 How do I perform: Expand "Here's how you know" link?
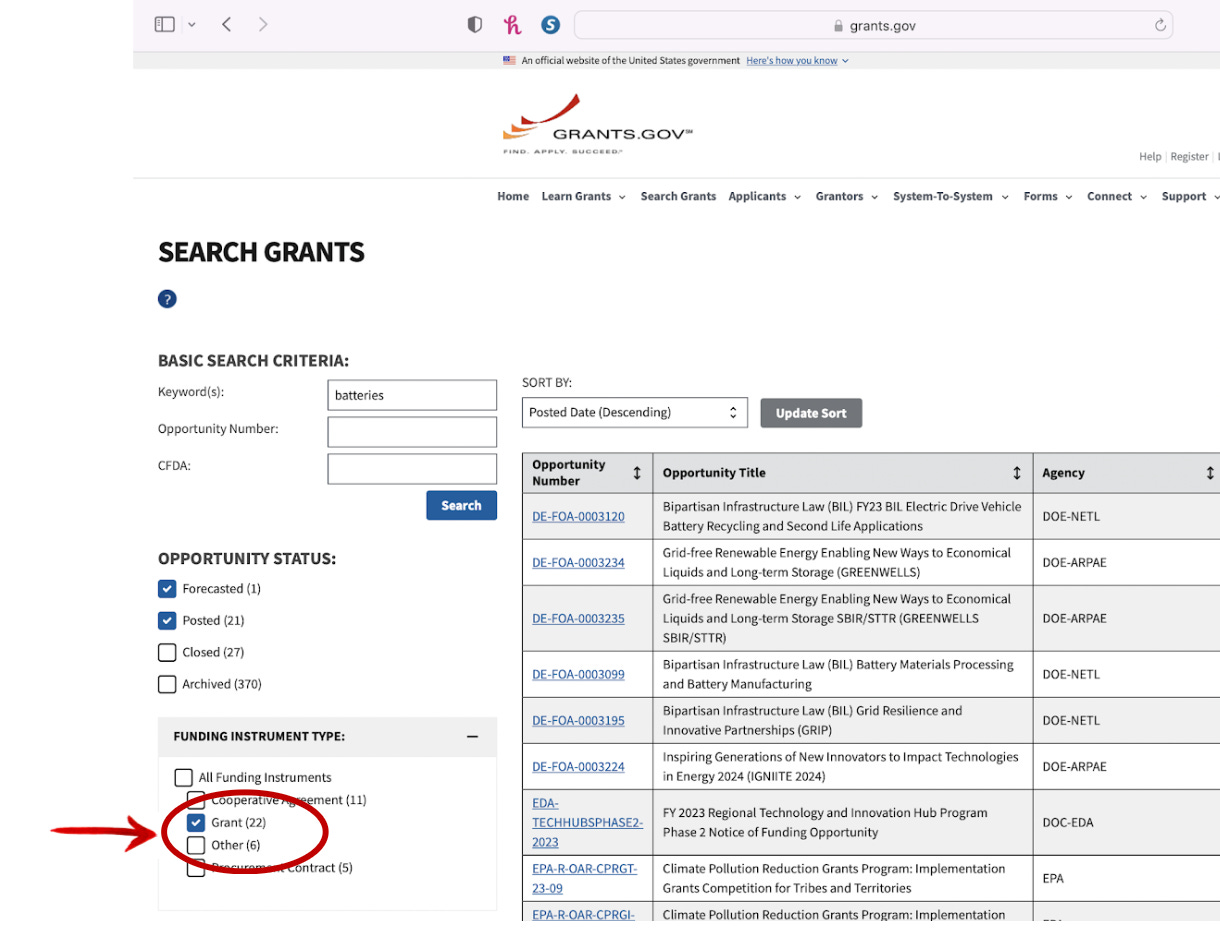[797, 61]
